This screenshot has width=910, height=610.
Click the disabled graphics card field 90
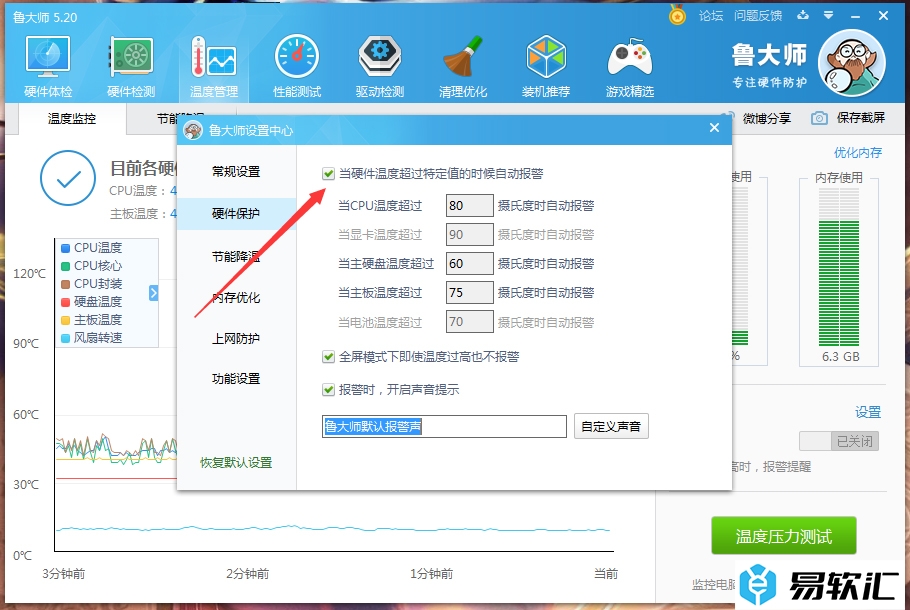470,234
